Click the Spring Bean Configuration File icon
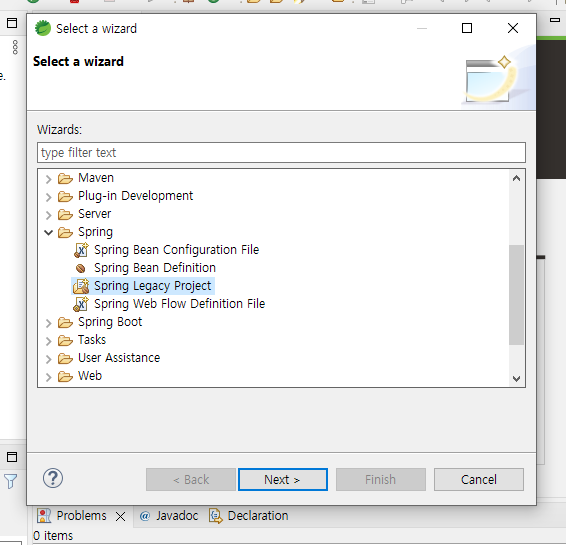The height and width of the screenshot is (545, 566). [81, 250]
